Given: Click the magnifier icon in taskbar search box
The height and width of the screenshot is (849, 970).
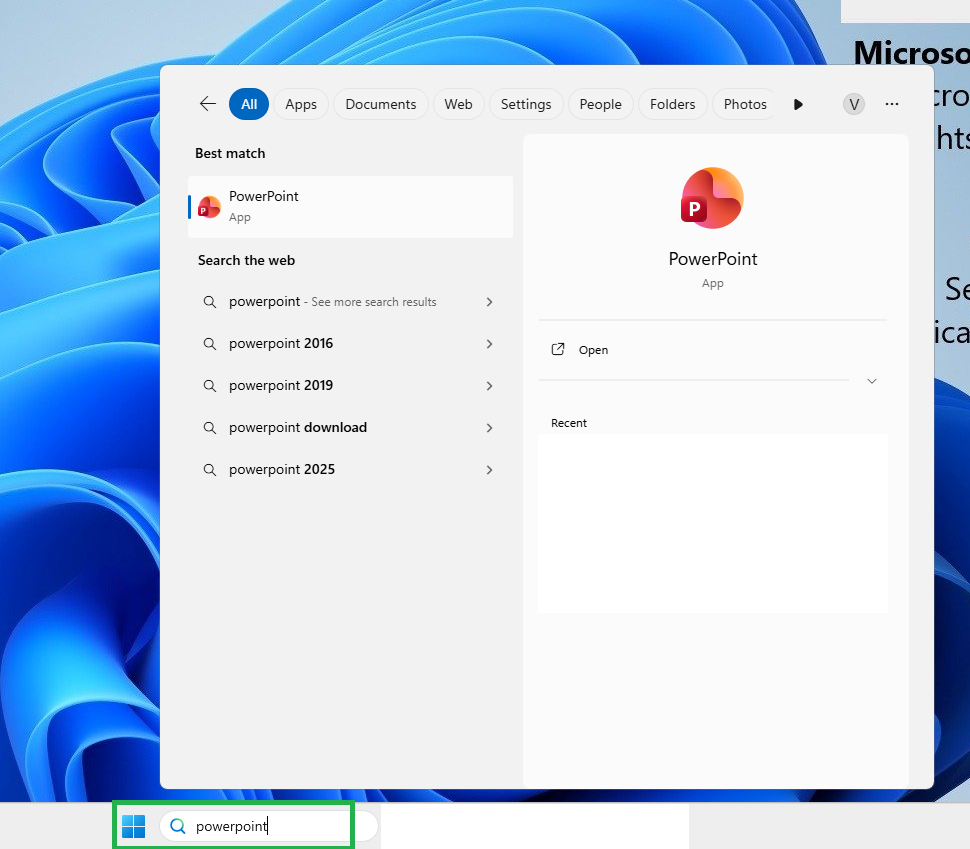Looking at the screenshot, I should tap(178, 826).
